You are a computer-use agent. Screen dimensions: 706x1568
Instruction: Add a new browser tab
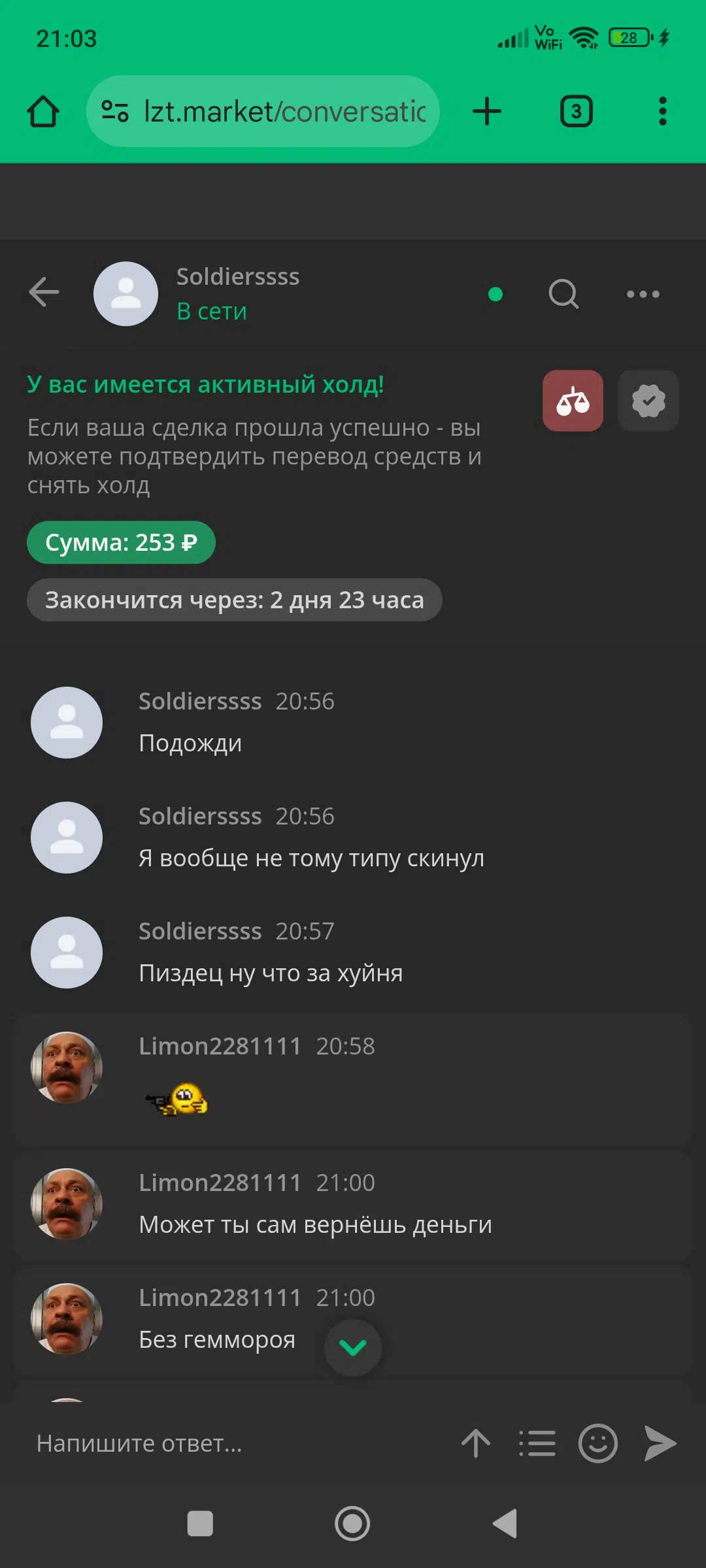click(487, 111)
